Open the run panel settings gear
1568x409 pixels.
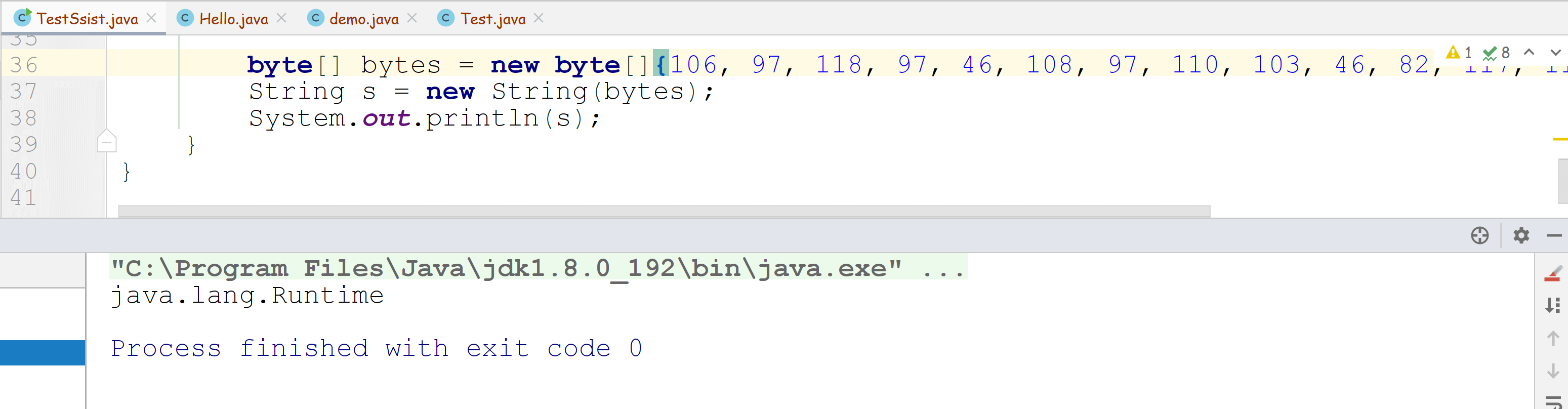point(1521,235)
